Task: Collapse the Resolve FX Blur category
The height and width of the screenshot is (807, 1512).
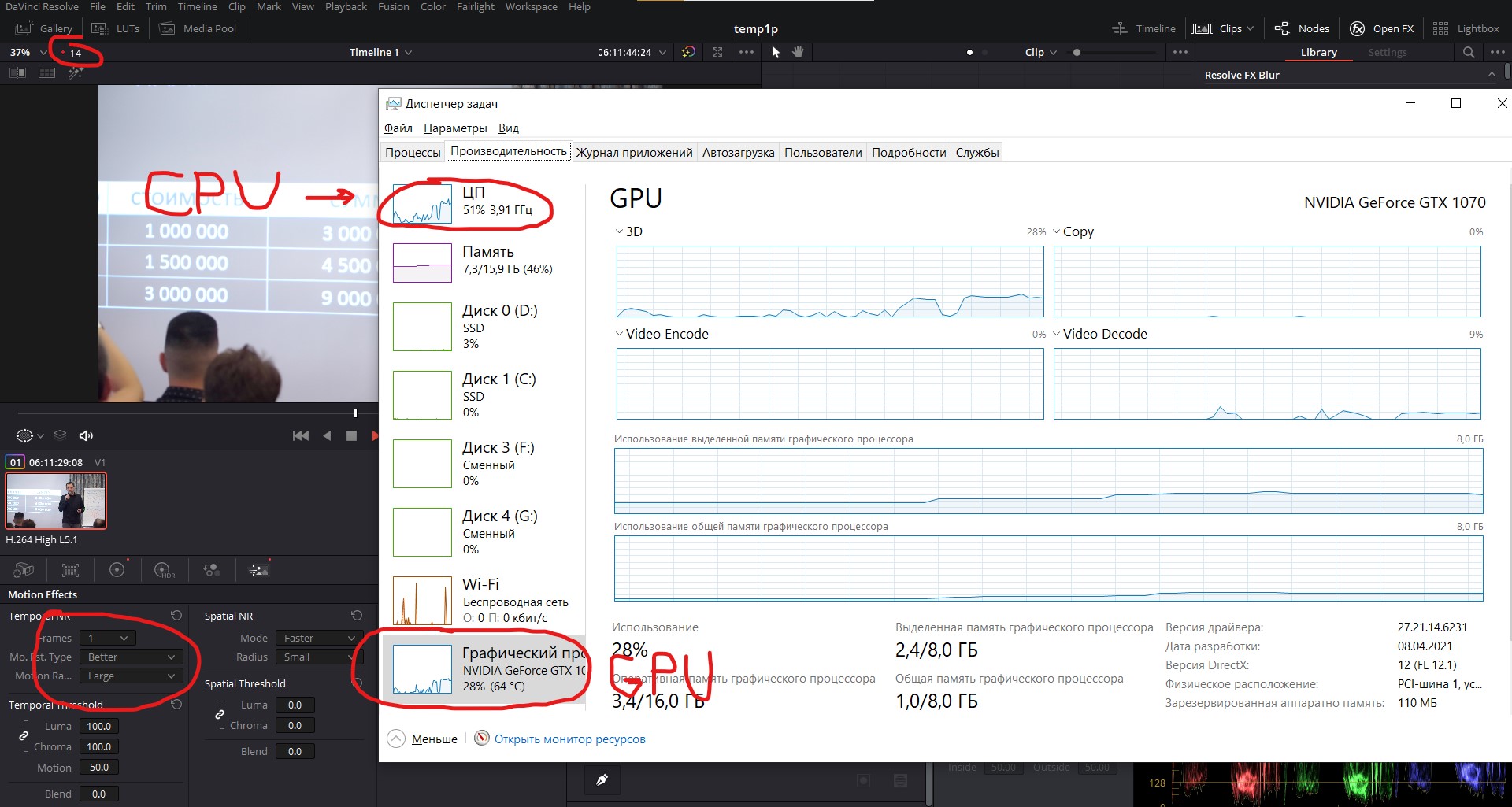Action: coord(1492,75)
